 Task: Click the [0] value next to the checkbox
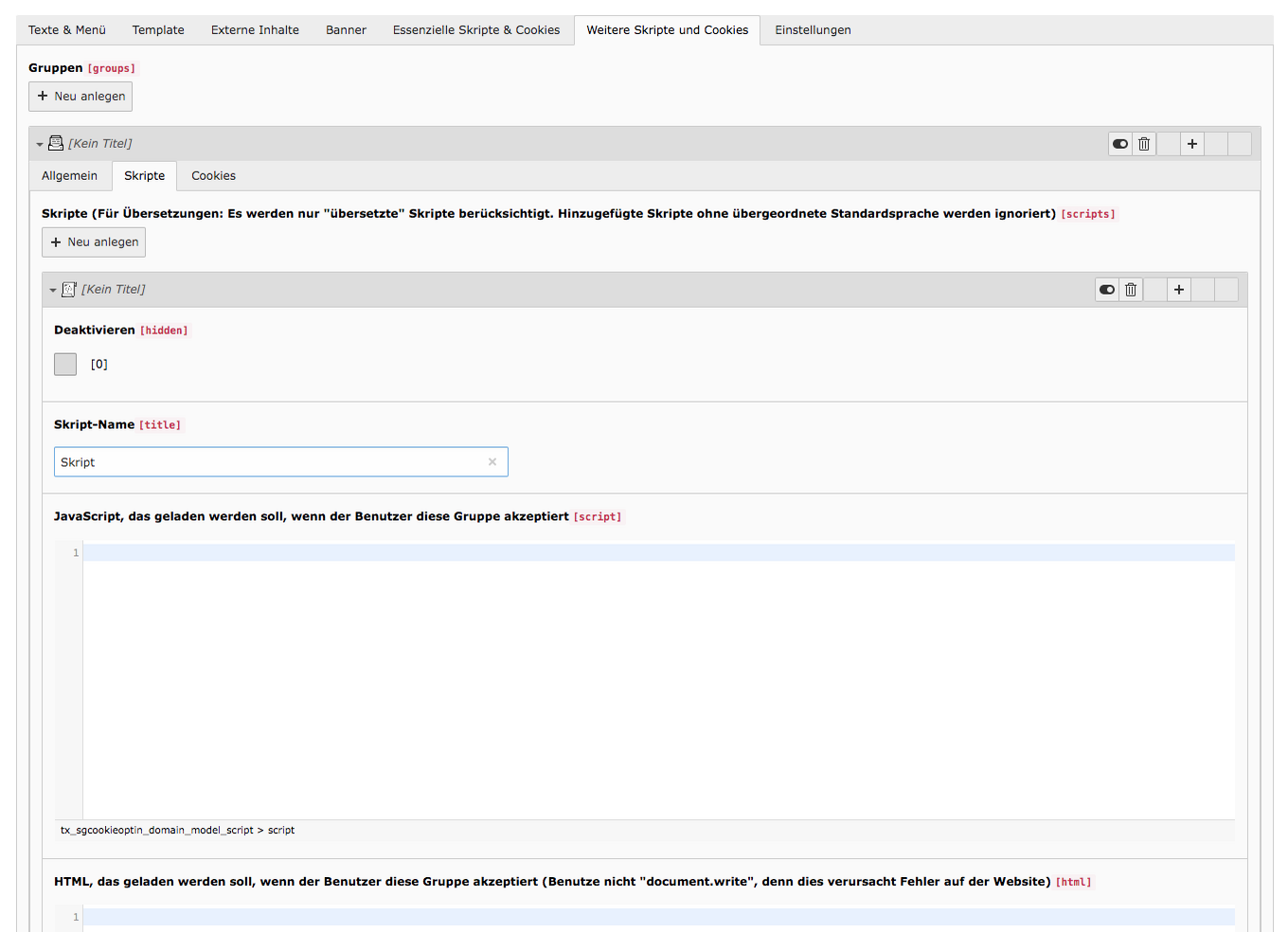99,364
